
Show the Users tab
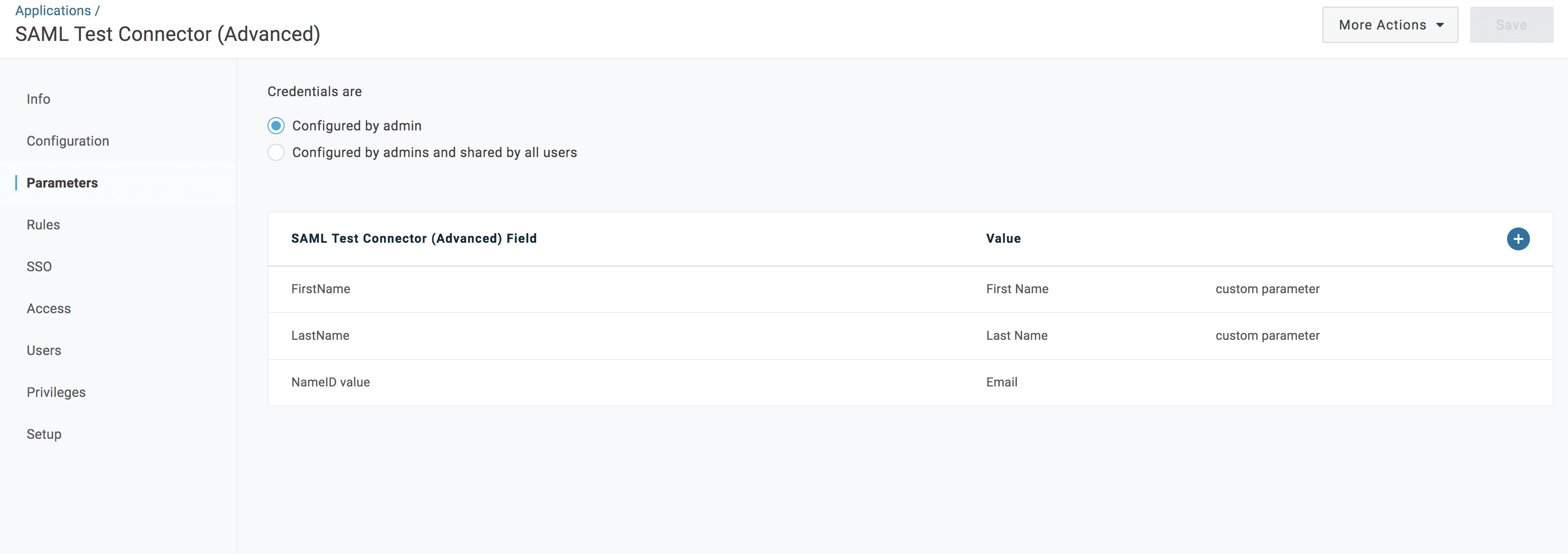[x=44, y=351]
